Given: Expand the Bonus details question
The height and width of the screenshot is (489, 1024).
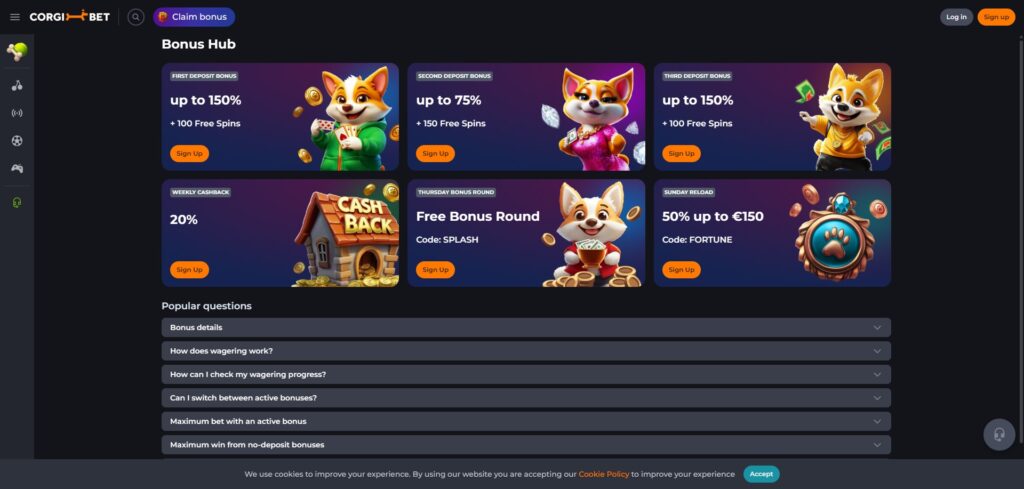Looking at the screenshot, I should tap(526, 328).
